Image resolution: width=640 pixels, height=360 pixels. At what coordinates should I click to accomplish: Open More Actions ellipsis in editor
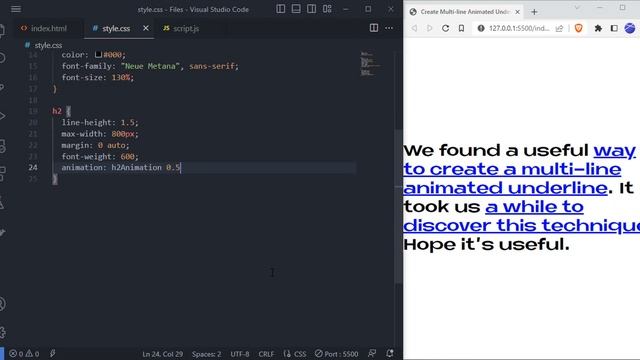[389, 28]
